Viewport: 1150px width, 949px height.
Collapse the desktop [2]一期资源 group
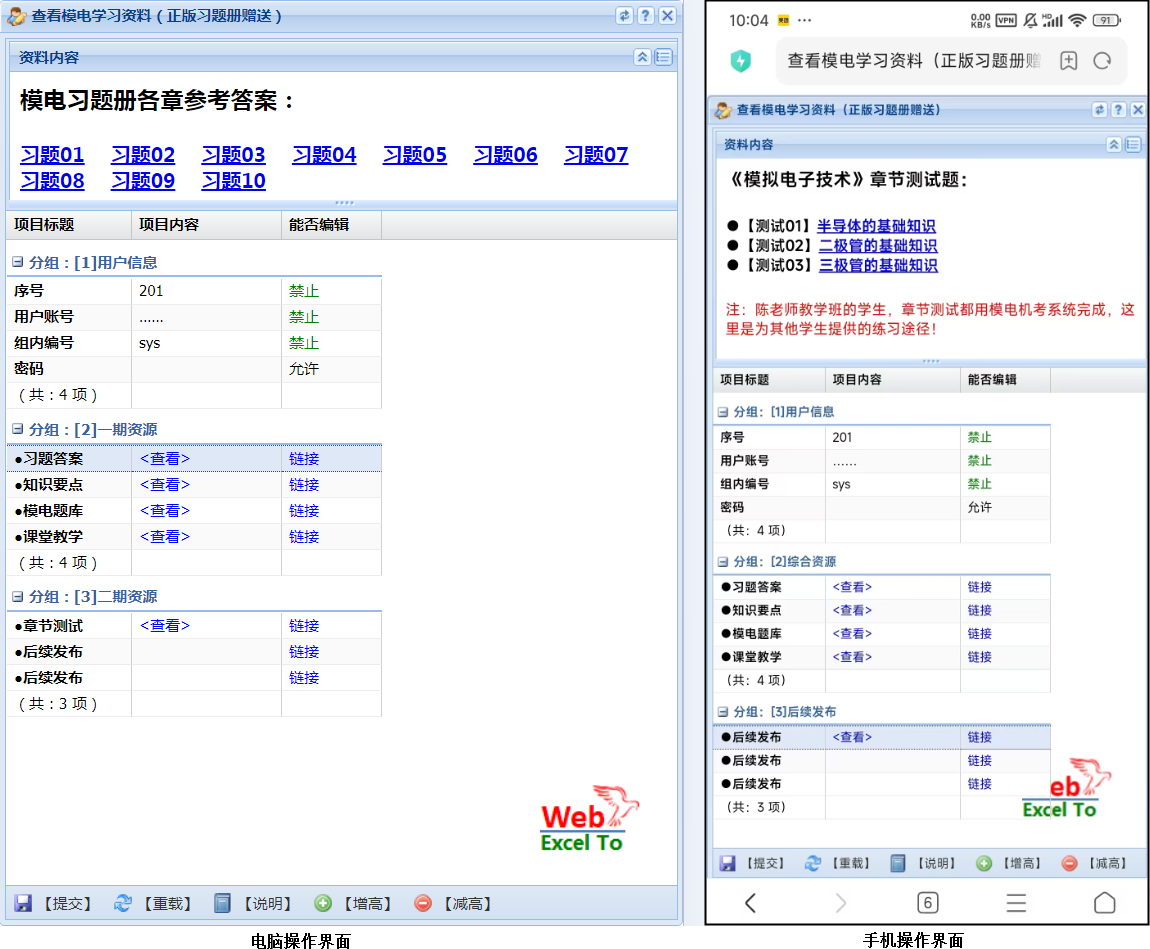click(18, 430)
